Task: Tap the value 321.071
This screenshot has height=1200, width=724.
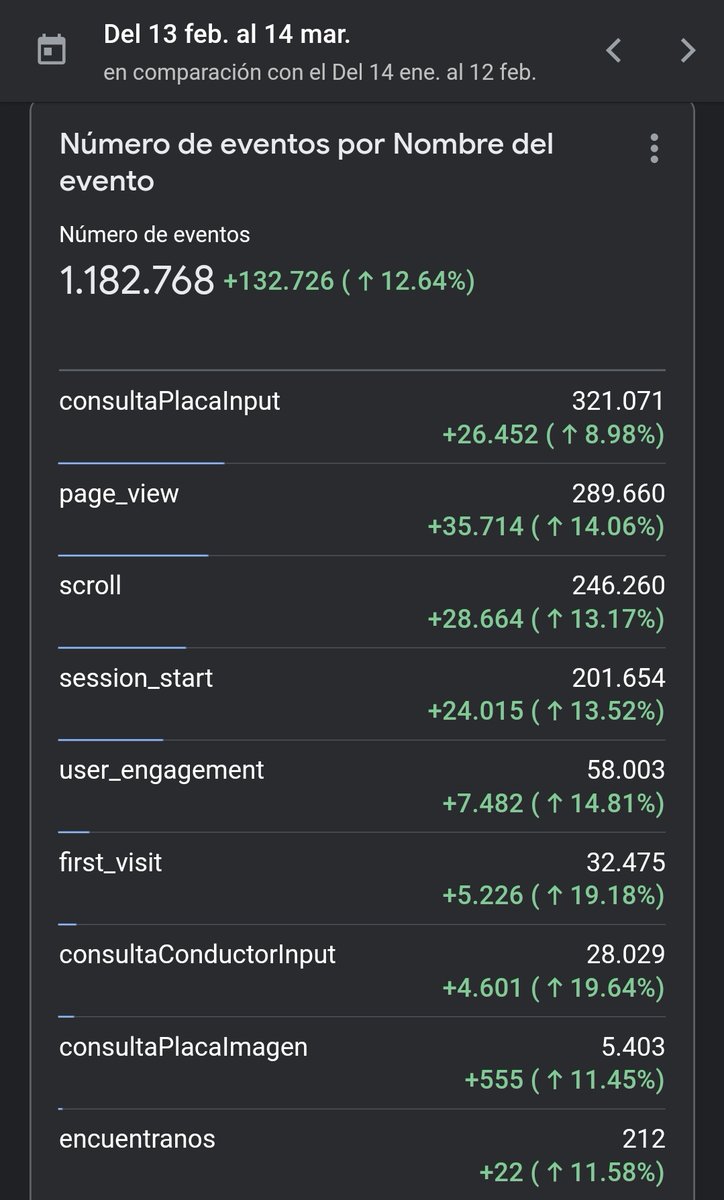Action: pyautogui.click(x=618, y=401)
